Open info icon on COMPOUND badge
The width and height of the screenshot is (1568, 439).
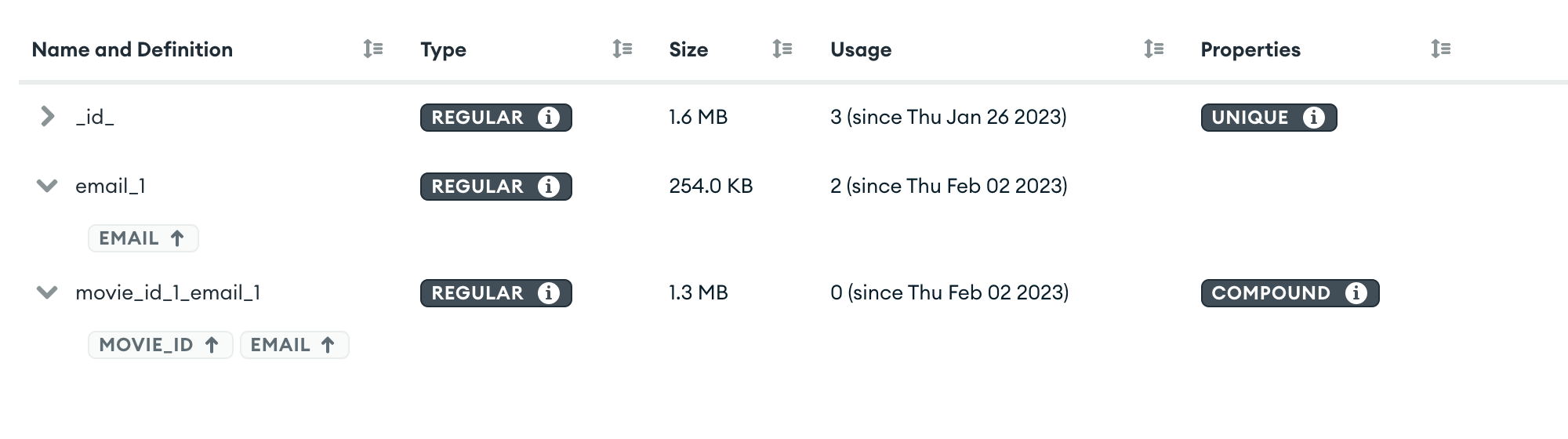(x=1356, y=293)
